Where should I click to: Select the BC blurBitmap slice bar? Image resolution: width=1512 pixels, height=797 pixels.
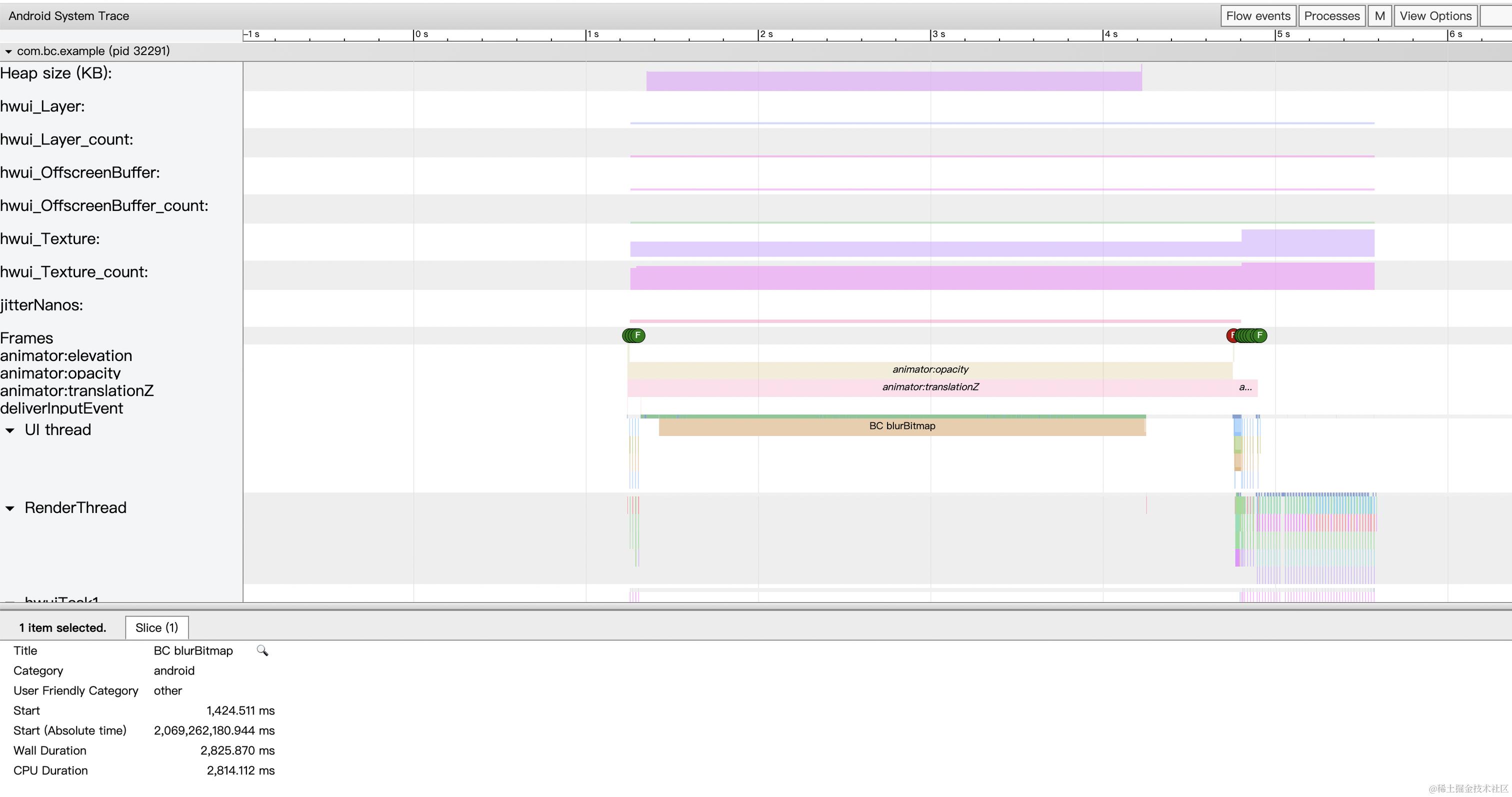pyautogui.click(x=901, y=426)
